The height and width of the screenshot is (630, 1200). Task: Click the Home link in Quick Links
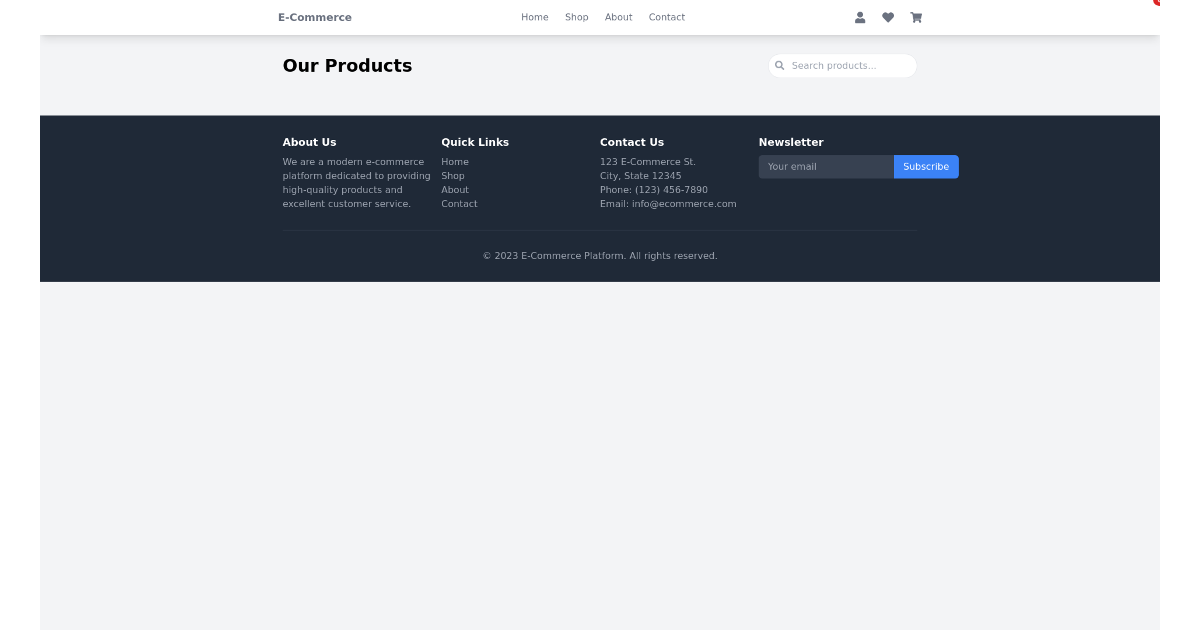(455, 161)
